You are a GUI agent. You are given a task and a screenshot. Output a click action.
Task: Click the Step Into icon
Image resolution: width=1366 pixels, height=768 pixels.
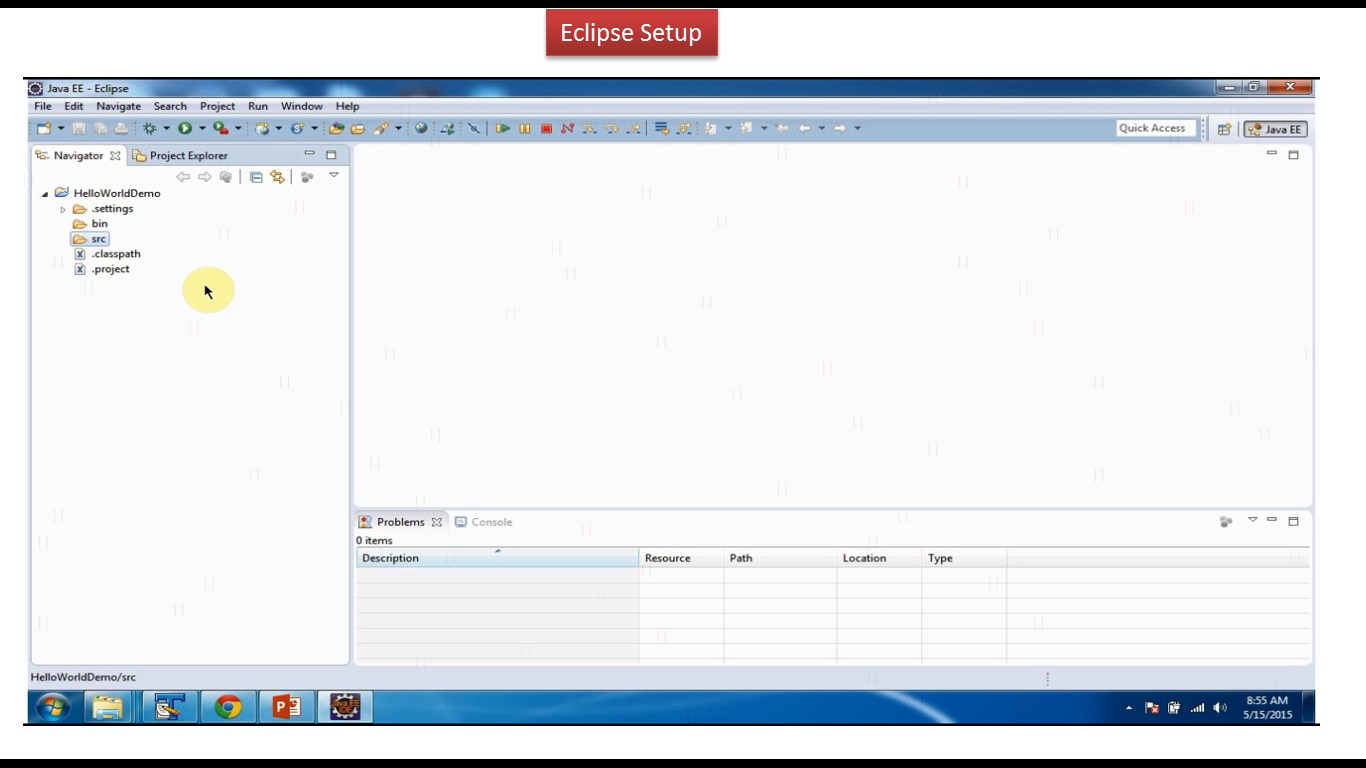(x=590, y=128)
